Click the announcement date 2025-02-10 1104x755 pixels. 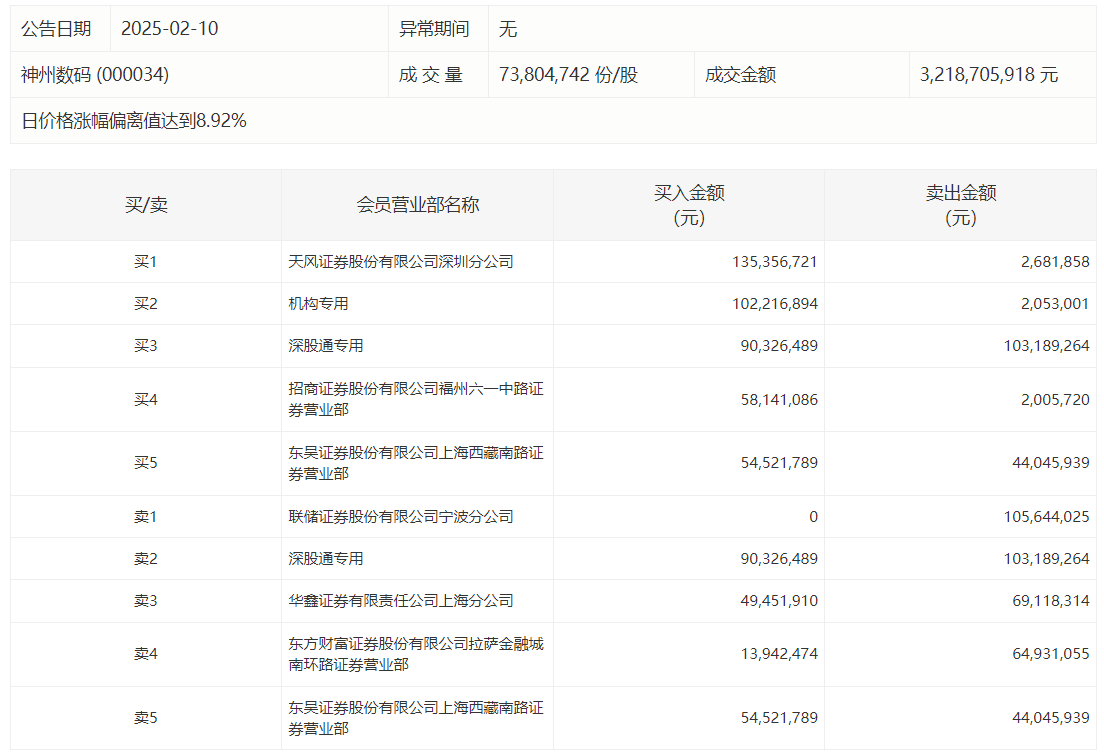click(169, 29)
